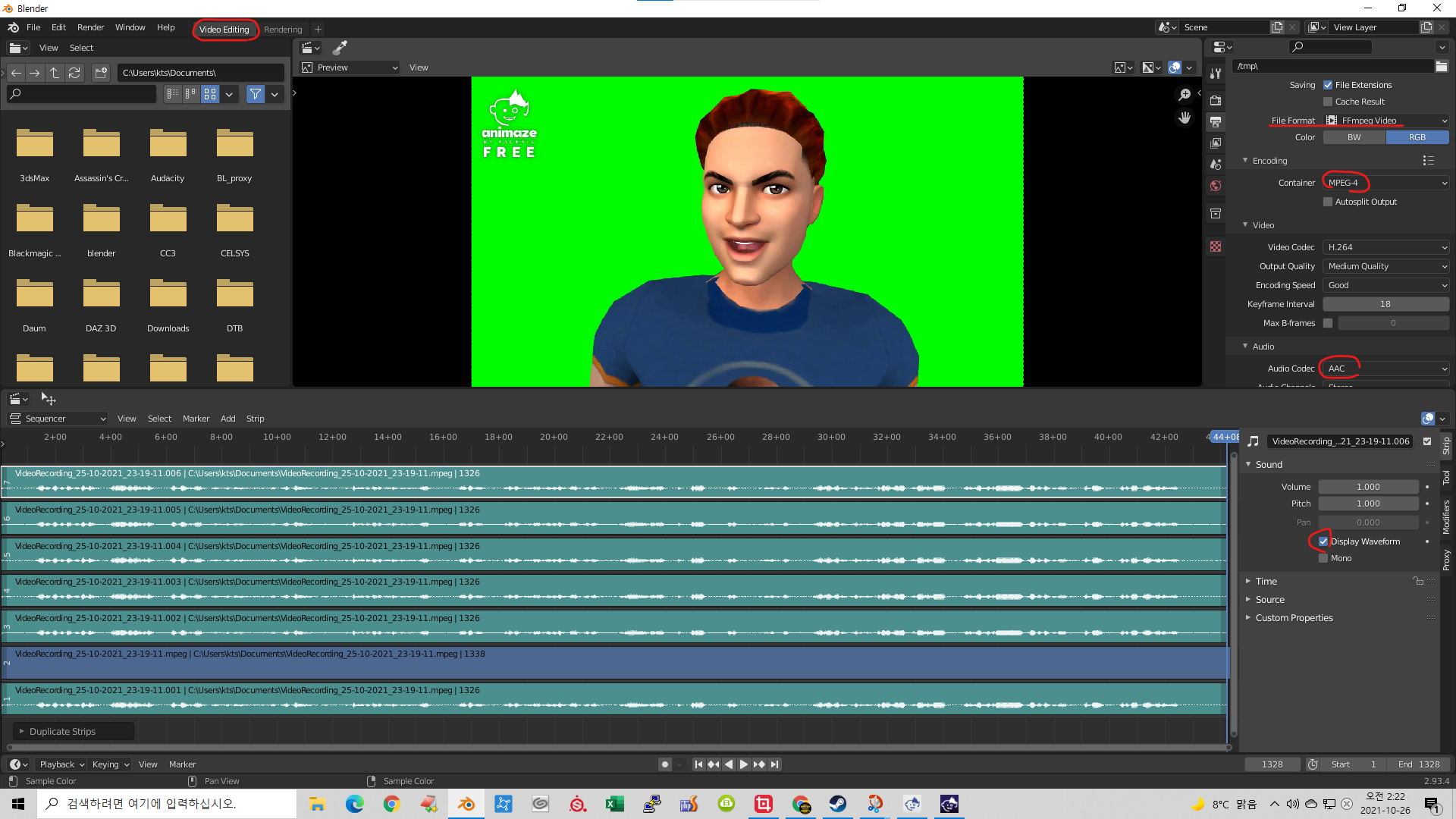Screen dimensions: 1456x819
Task: Toggle the Mono checkbox for sound
Action: (1323, 558)
